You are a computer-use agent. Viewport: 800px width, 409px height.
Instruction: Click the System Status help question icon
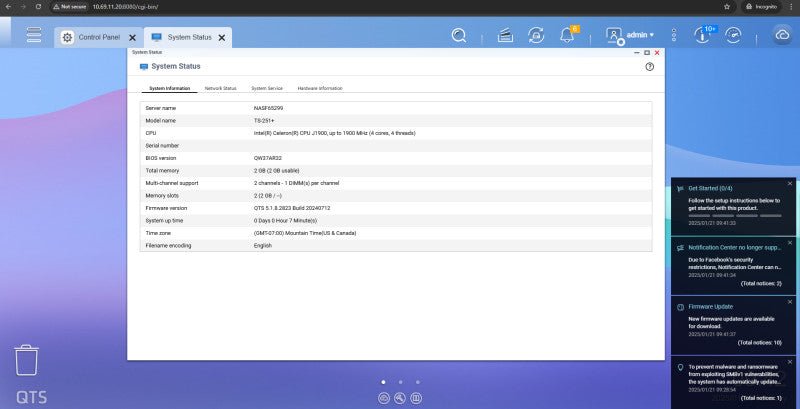(x=649, y=67)
